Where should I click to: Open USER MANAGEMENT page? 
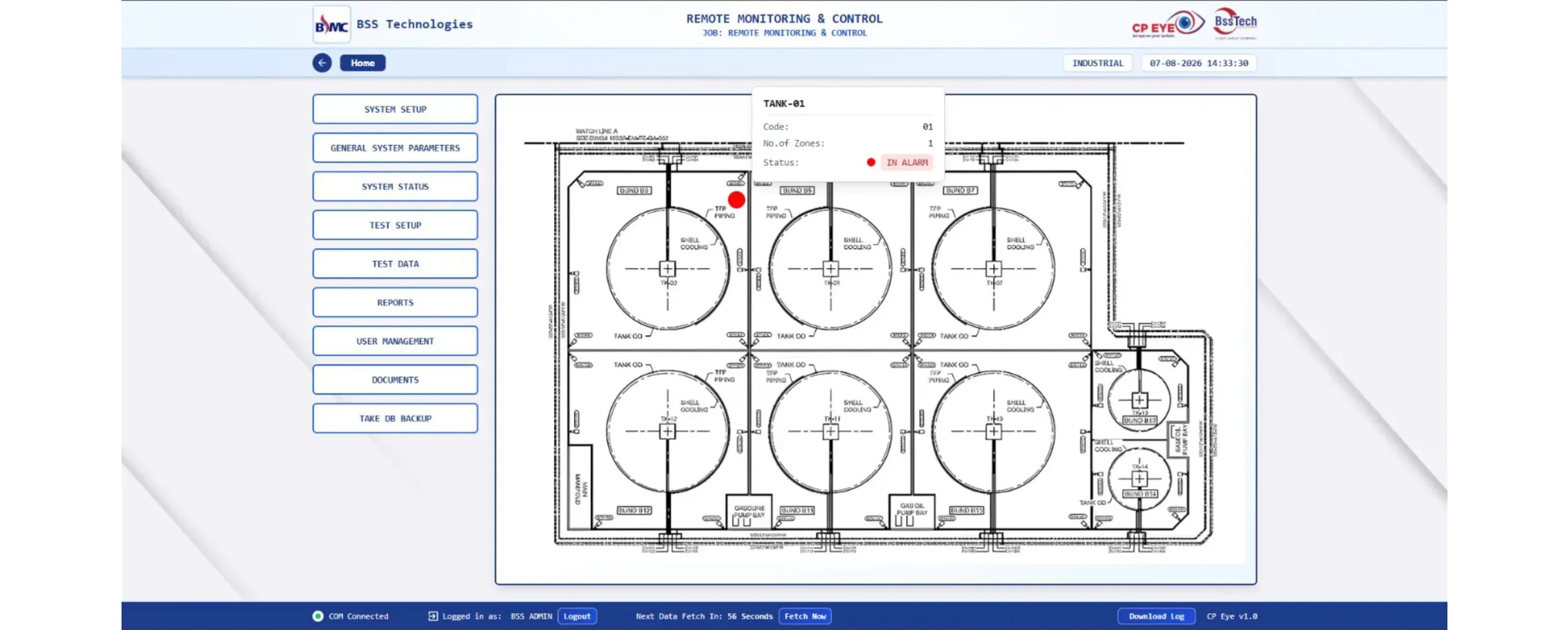pyautogui.click(x=395, y=341)
